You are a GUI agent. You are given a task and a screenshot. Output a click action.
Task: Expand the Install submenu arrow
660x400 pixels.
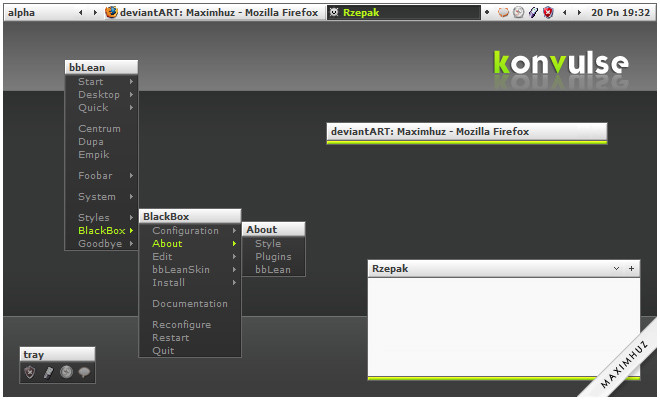pyautogui.click(x=234, y=283)
